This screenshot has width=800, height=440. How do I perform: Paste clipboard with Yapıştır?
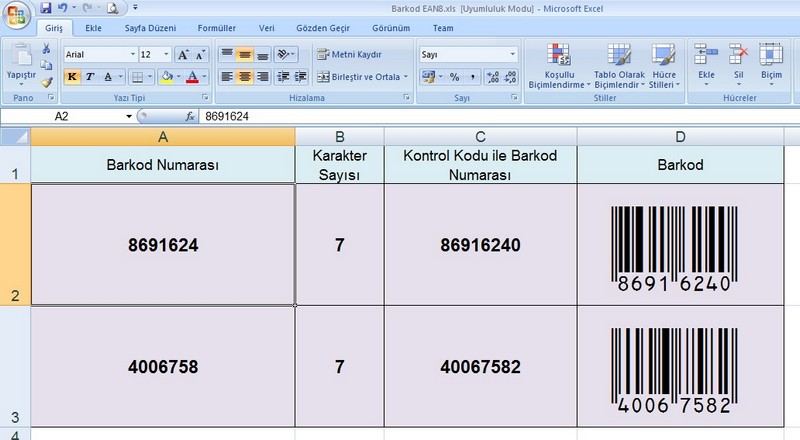click(x=21, y=62)
